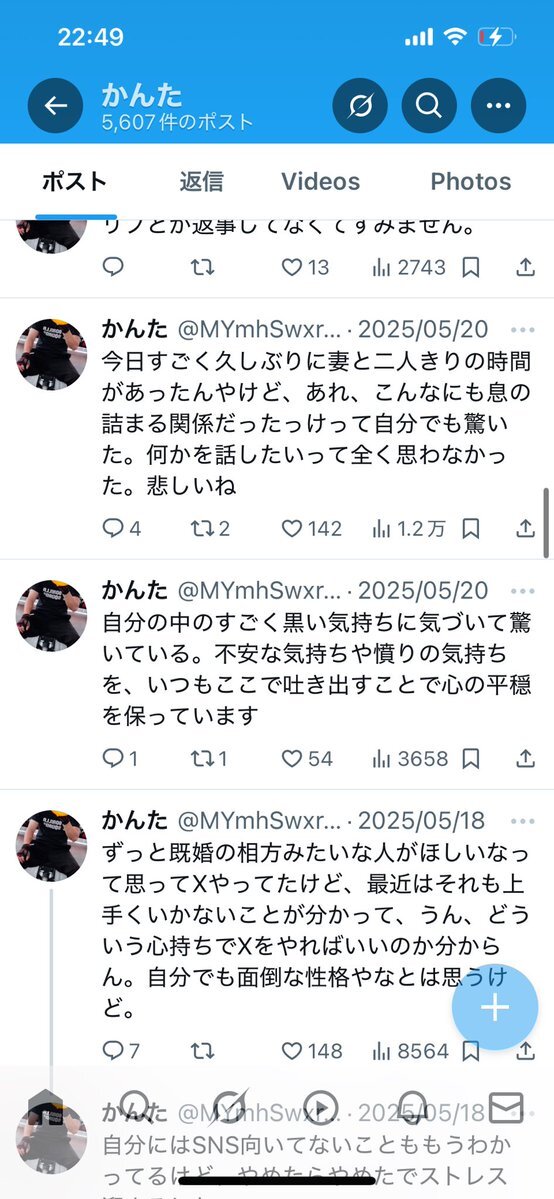This screenshot has width=554, height=1199.
Task: Bookmark the post with 1.2万 views
Action: tap(471, 528)
